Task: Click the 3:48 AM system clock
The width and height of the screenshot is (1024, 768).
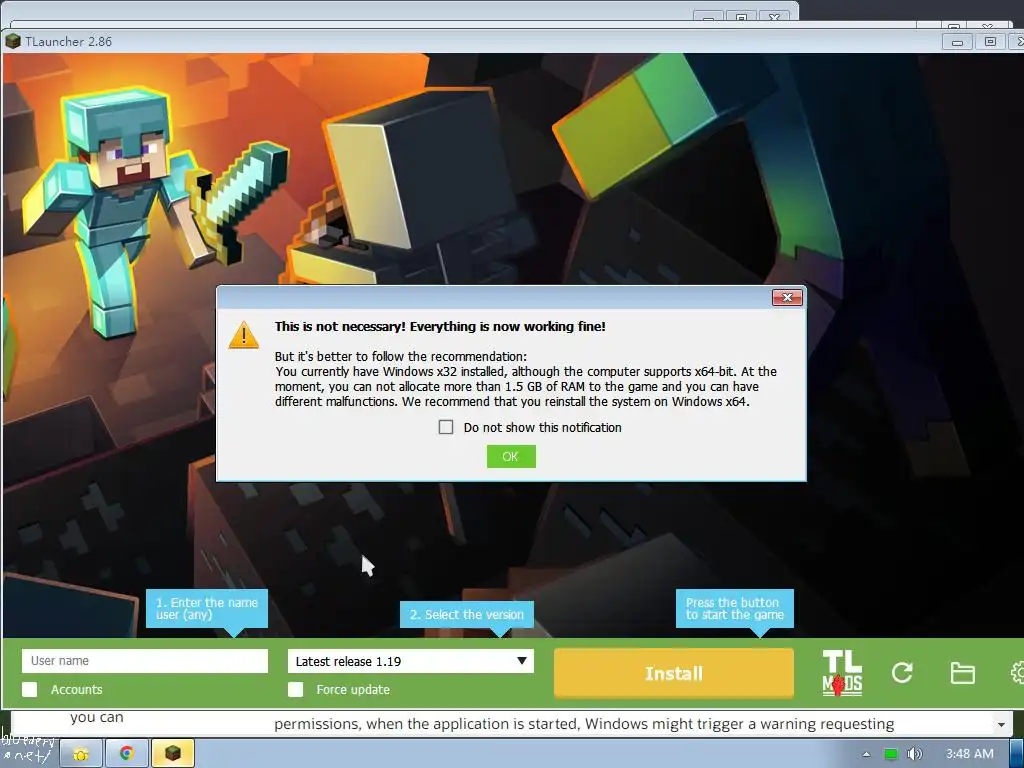Action: (970, 754)
